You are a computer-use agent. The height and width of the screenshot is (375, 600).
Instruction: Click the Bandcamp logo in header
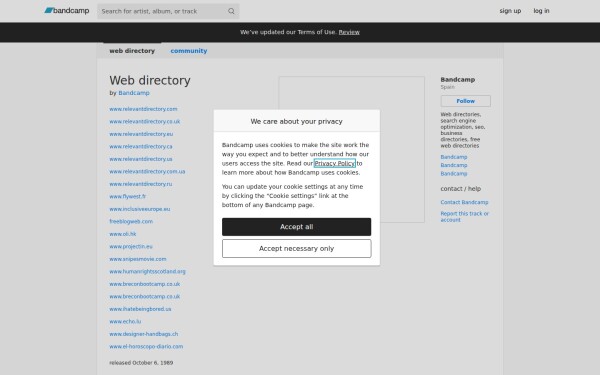pos(67,11)
